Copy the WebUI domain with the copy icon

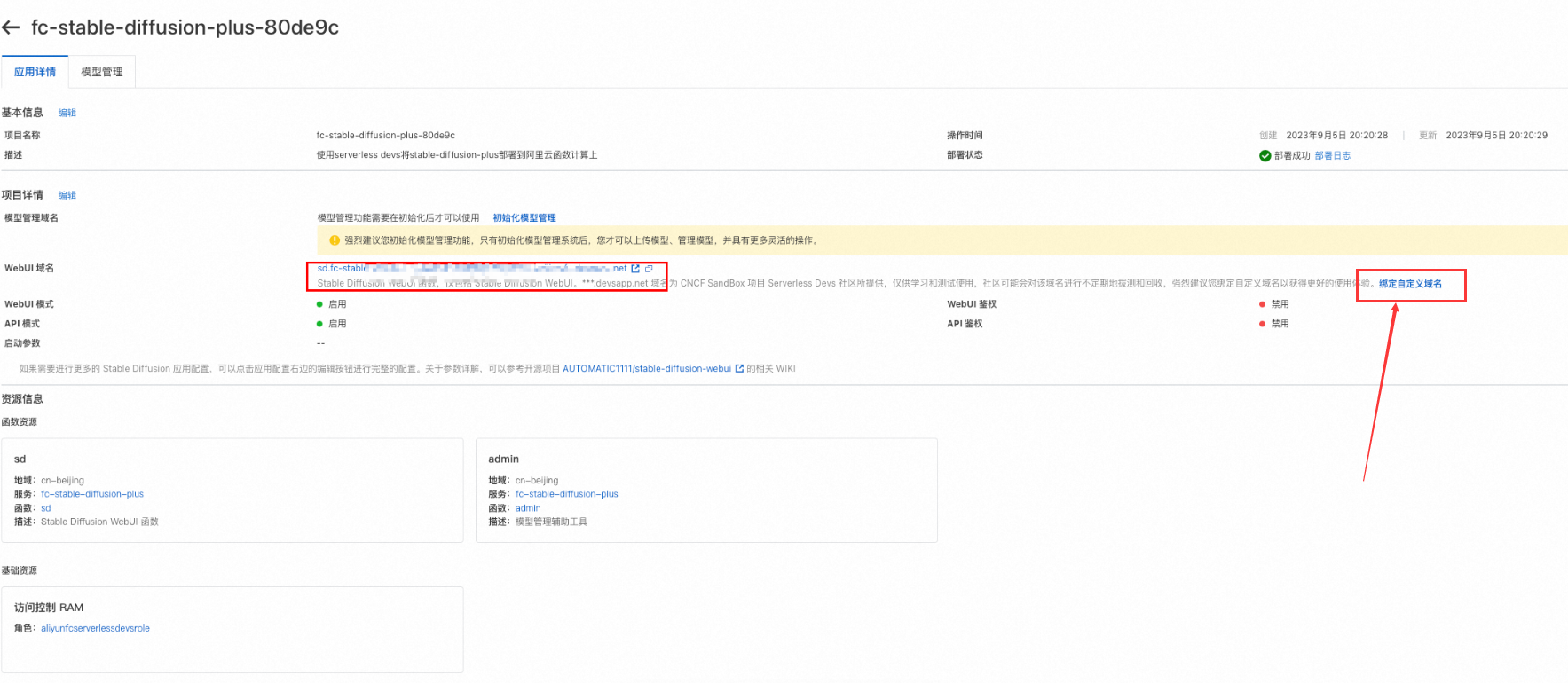649,269
